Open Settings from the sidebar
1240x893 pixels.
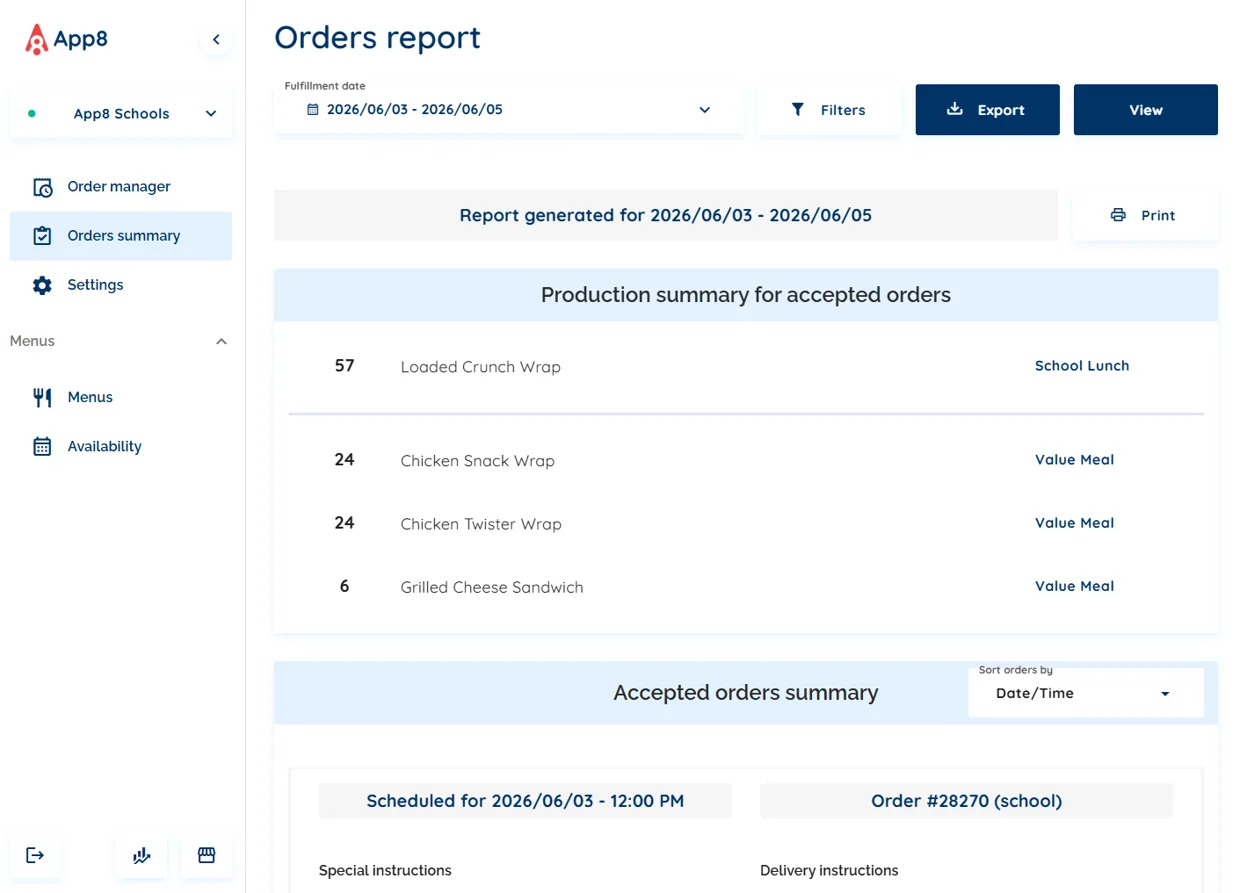click(121, 285)
